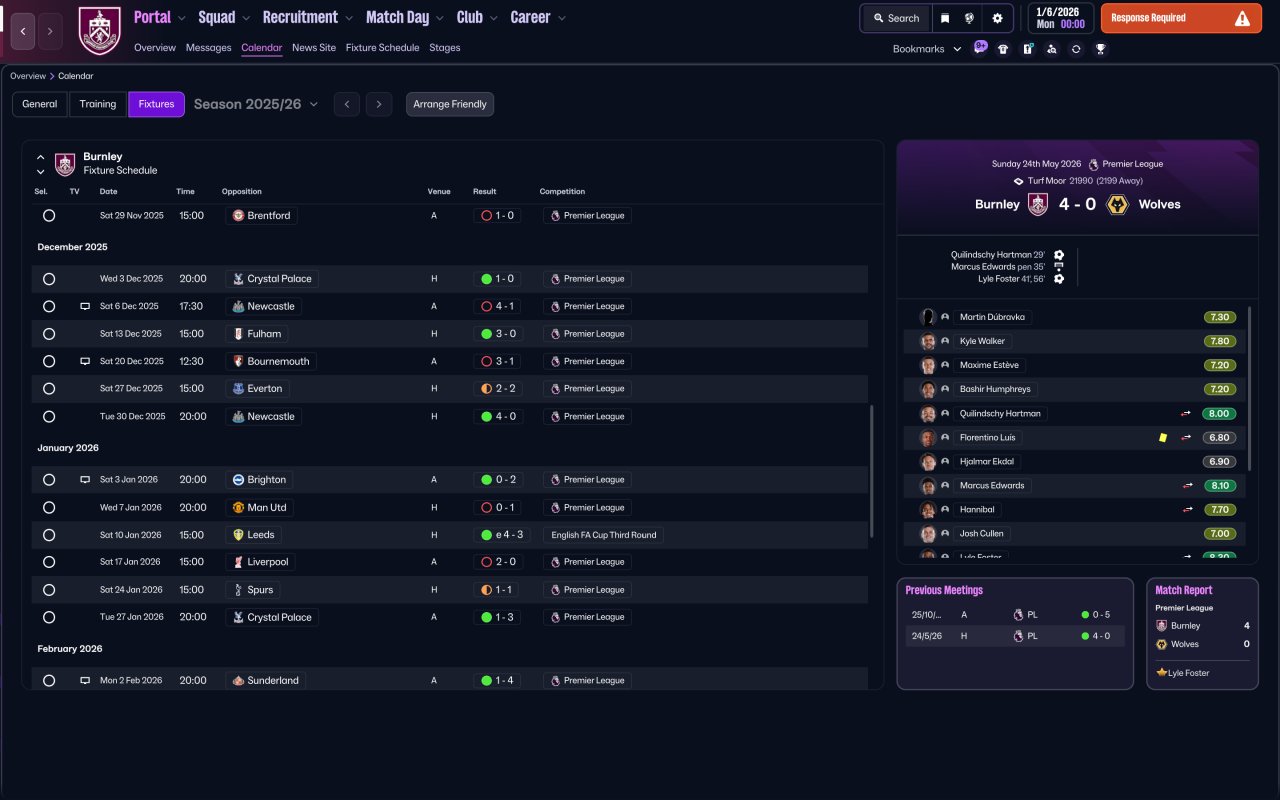The image size is (1280, 800).
Task: Click Burnley crest in the match panel
Action: click(x=1038, y=204)
